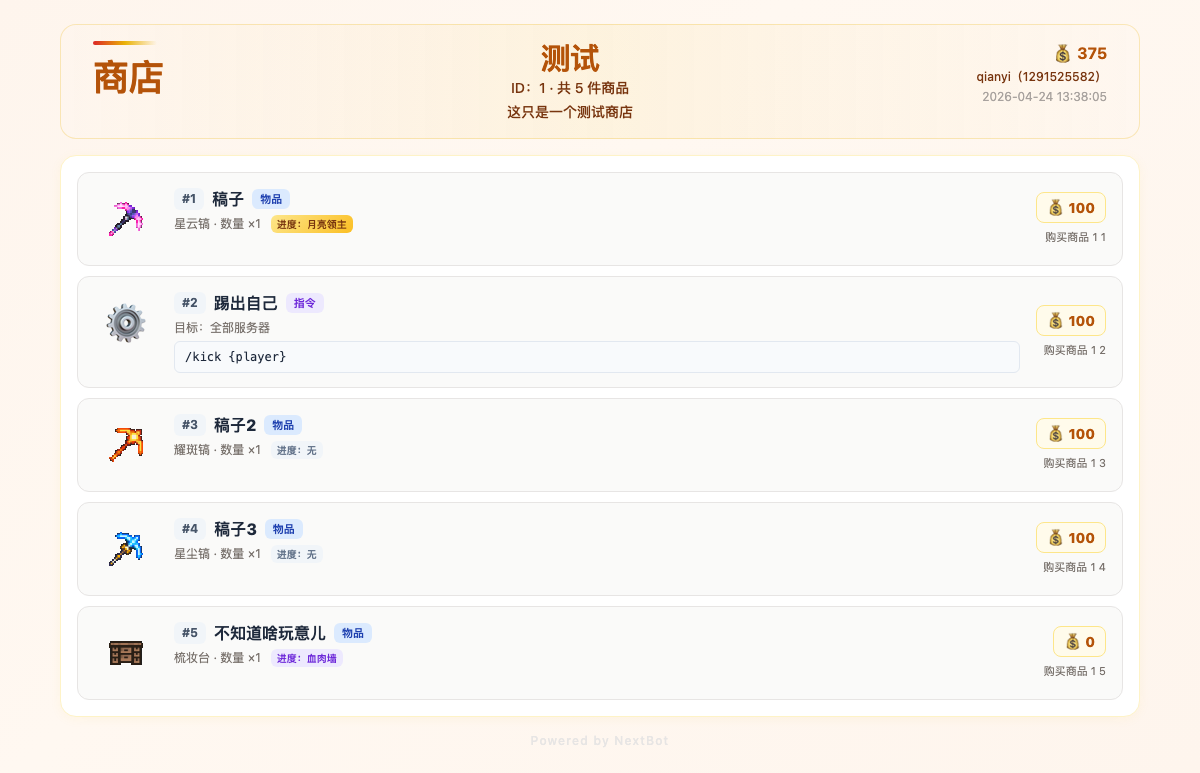Image resolution: width=1200 pixels, height=773 pixels.
Task: Click the money bag icon on item #3's price
Action: (x=1055, y=434)
